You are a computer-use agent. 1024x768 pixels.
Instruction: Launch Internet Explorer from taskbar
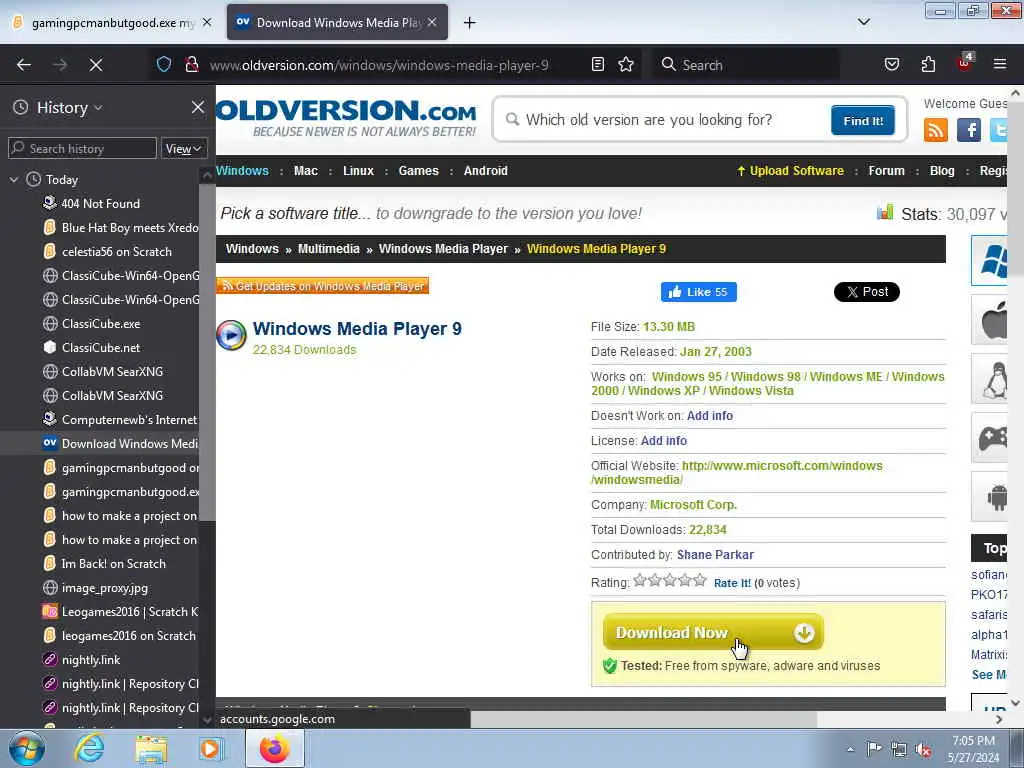click(x=89, y=748)
